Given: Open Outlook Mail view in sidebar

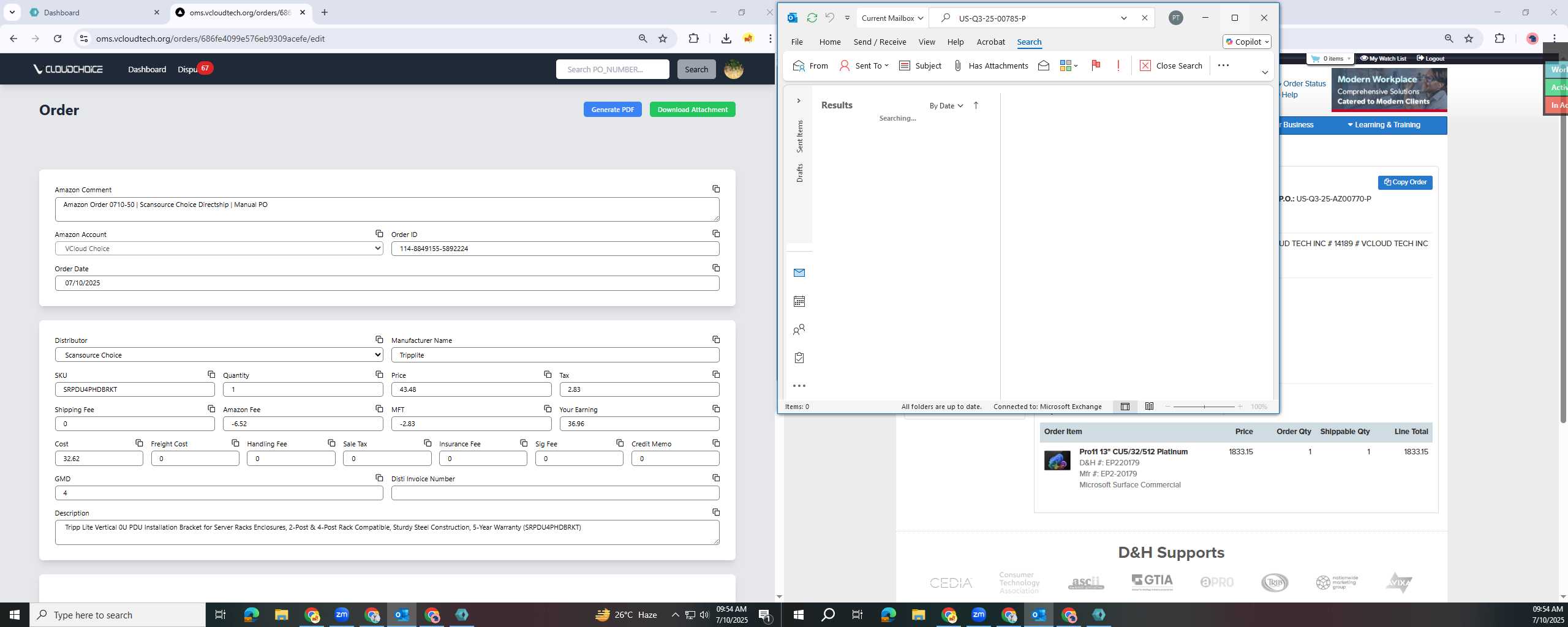Looking at the screenshot, I should [799, 273].
